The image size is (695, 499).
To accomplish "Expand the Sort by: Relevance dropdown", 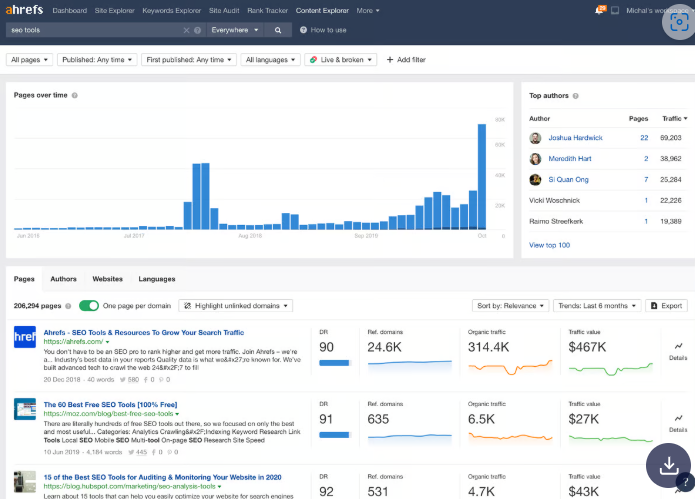I will 510,305.
